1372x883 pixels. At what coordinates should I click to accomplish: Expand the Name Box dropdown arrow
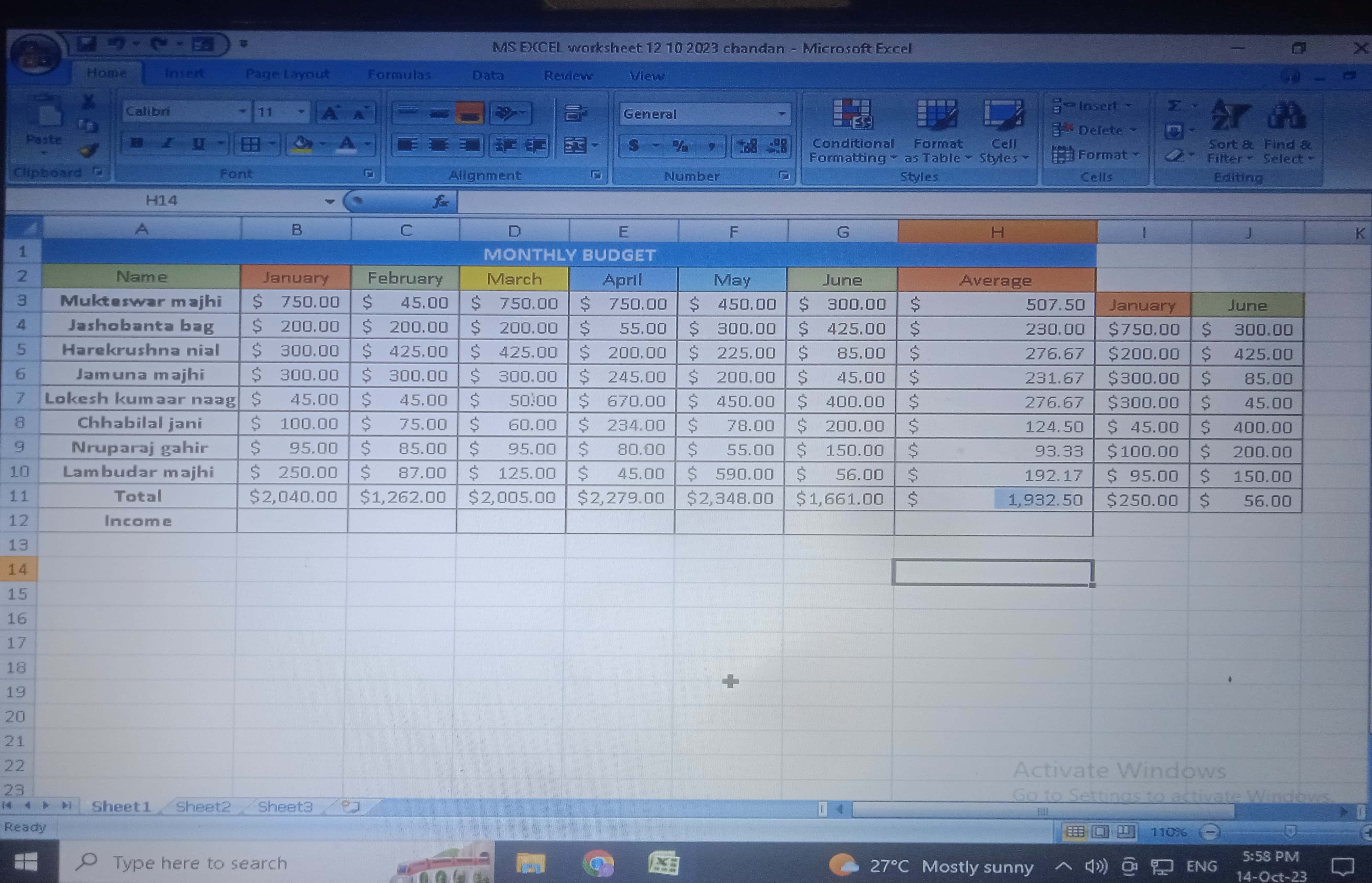coord(329,201)
